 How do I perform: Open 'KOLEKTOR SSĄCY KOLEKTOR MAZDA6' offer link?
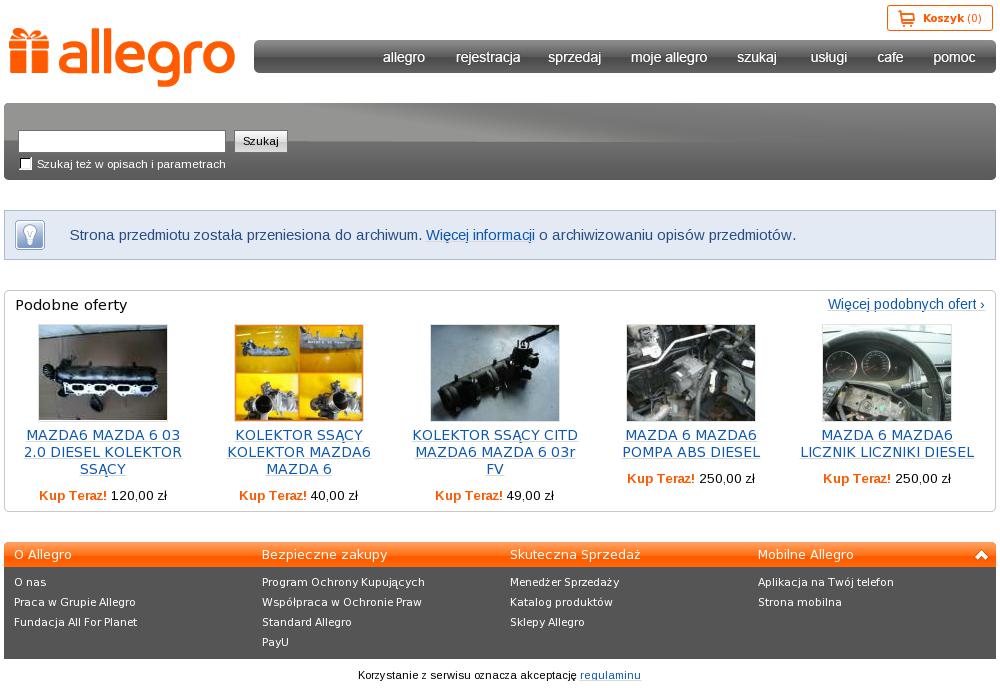298,452
